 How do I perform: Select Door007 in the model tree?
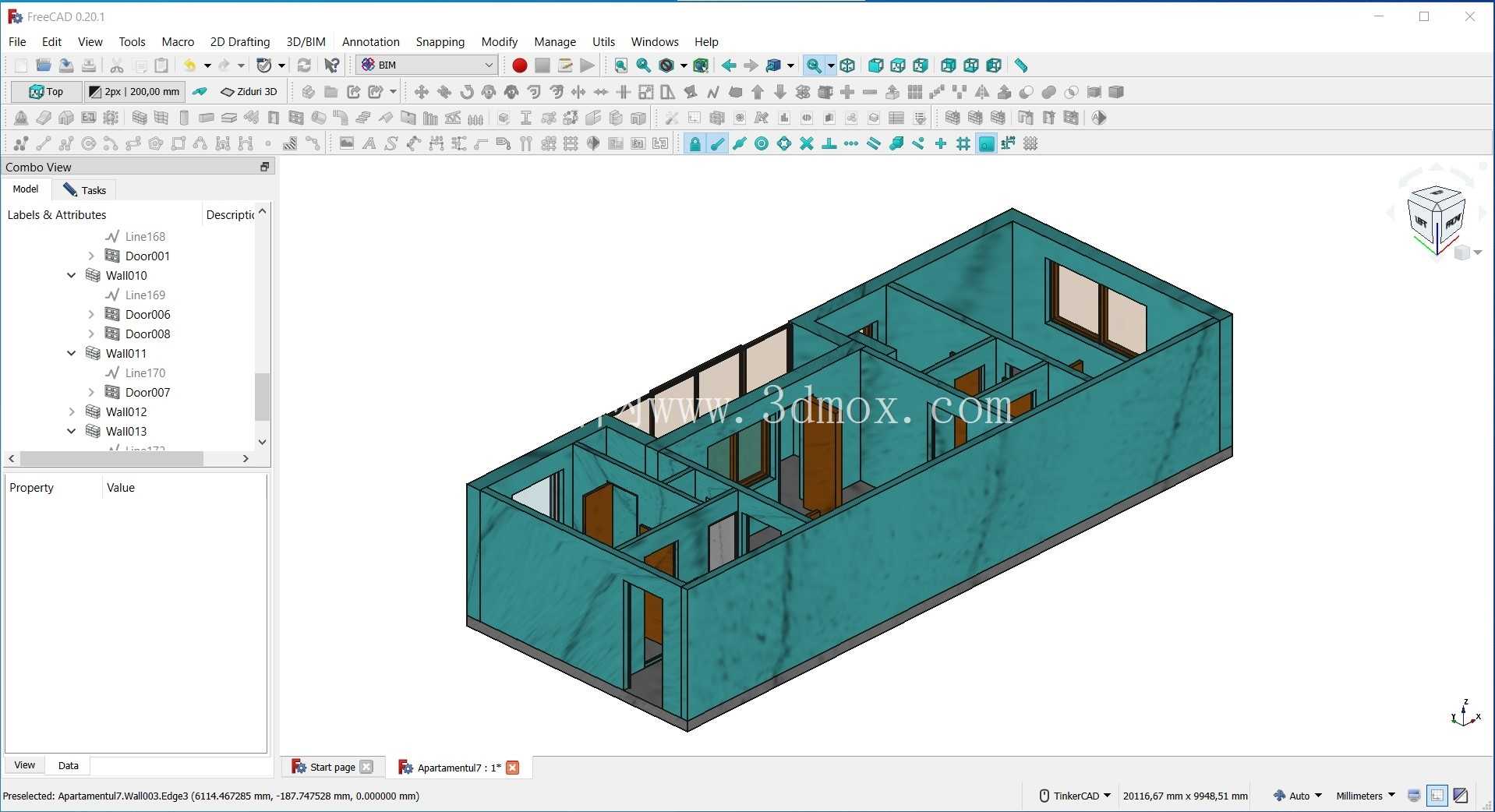(147, 392)
